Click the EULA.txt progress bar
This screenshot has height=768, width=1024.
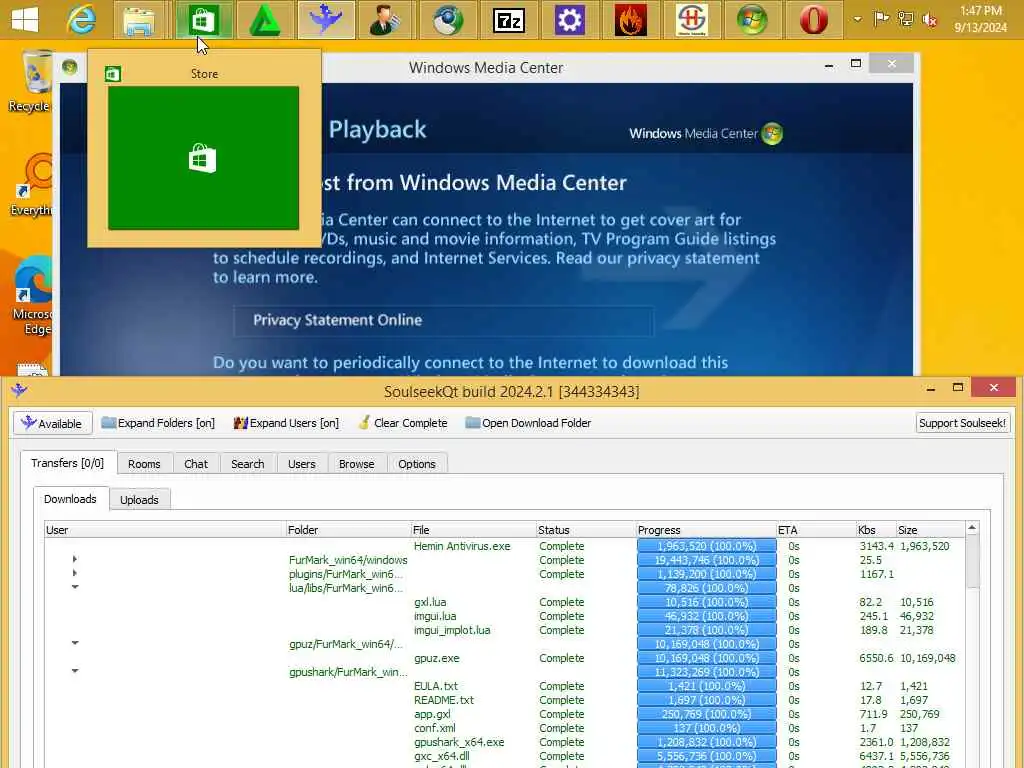click(707, 686)
